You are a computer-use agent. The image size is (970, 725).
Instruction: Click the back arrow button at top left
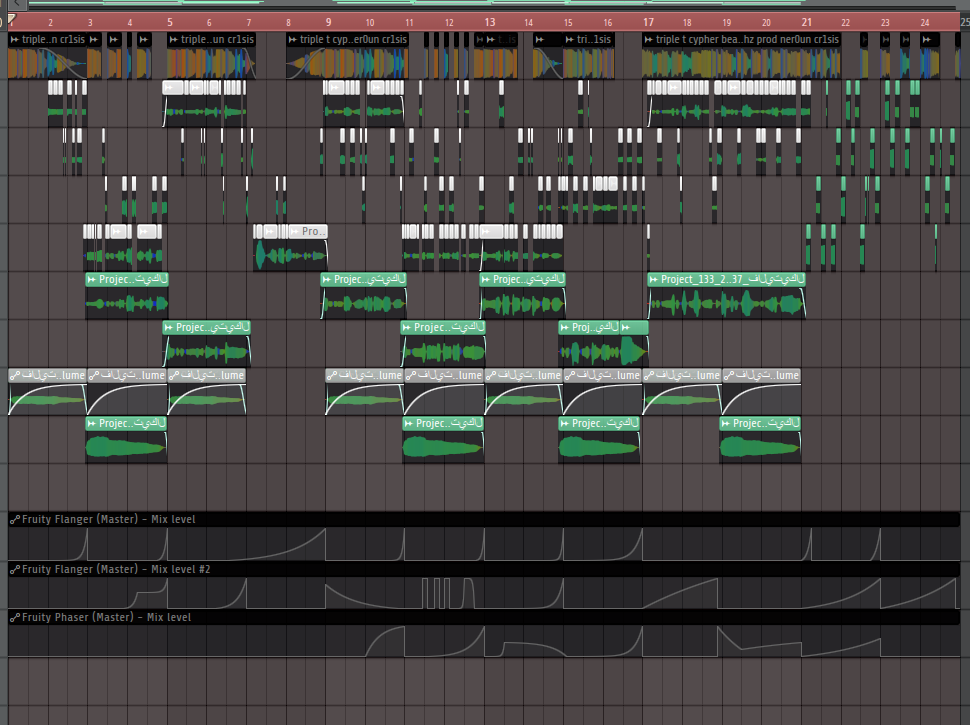18,4
